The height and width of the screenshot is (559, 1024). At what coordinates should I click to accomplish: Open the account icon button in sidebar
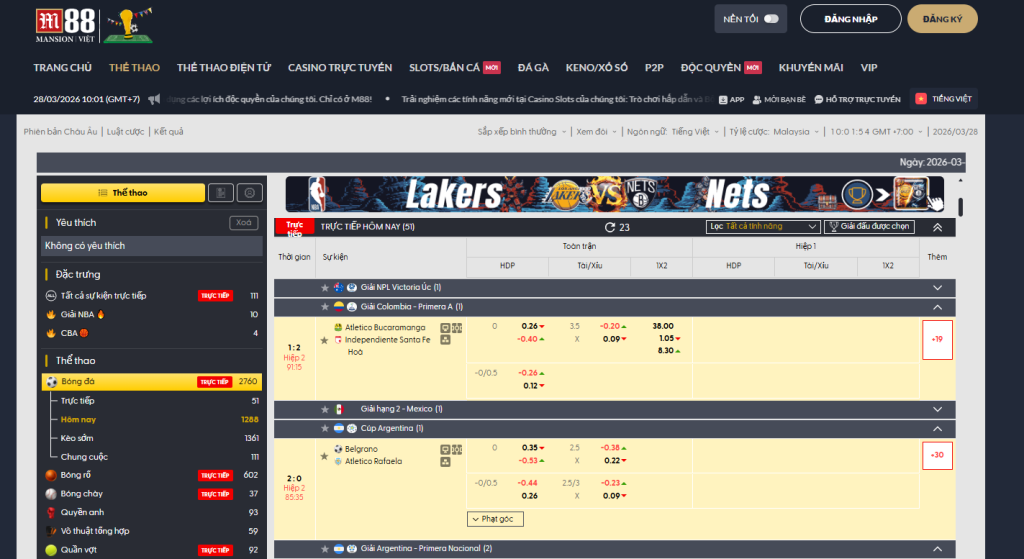tap(249, 193)
